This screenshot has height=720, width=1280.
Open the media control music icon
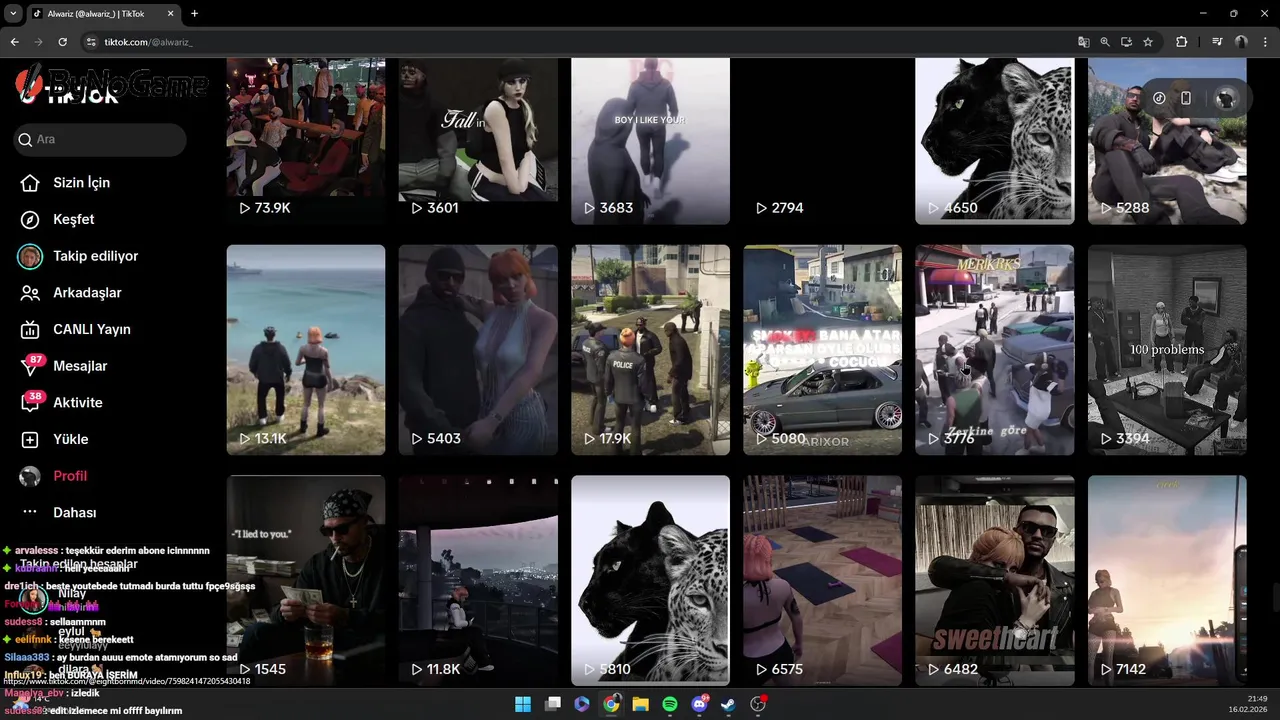click(x=1217, y=42)
